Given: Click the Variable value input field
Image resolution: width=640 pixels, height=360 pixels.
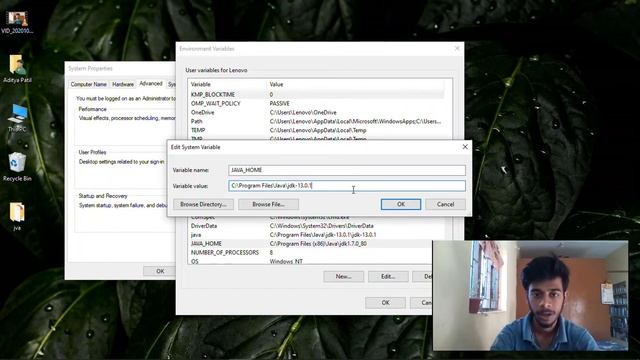Looking at the screenshot, I should tap(347, 186).
